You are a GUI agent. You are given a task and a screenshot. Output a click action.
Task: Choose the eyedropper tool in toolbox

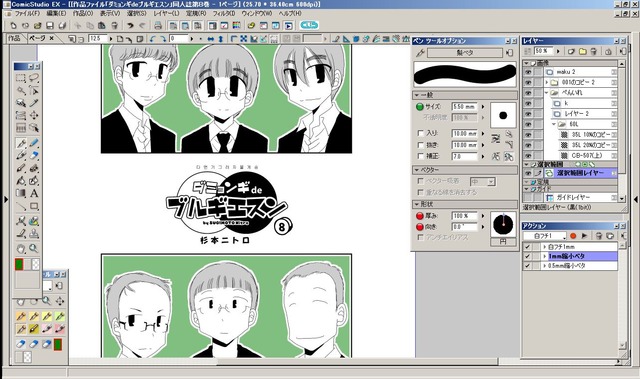tap(34, 103)
